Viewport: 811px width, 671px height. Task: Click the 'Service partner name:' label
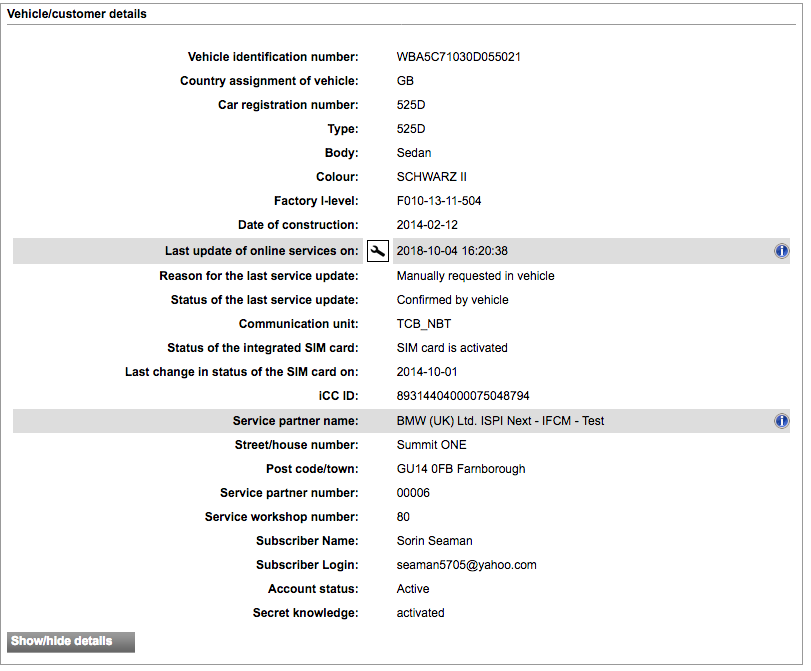[295, 421]
